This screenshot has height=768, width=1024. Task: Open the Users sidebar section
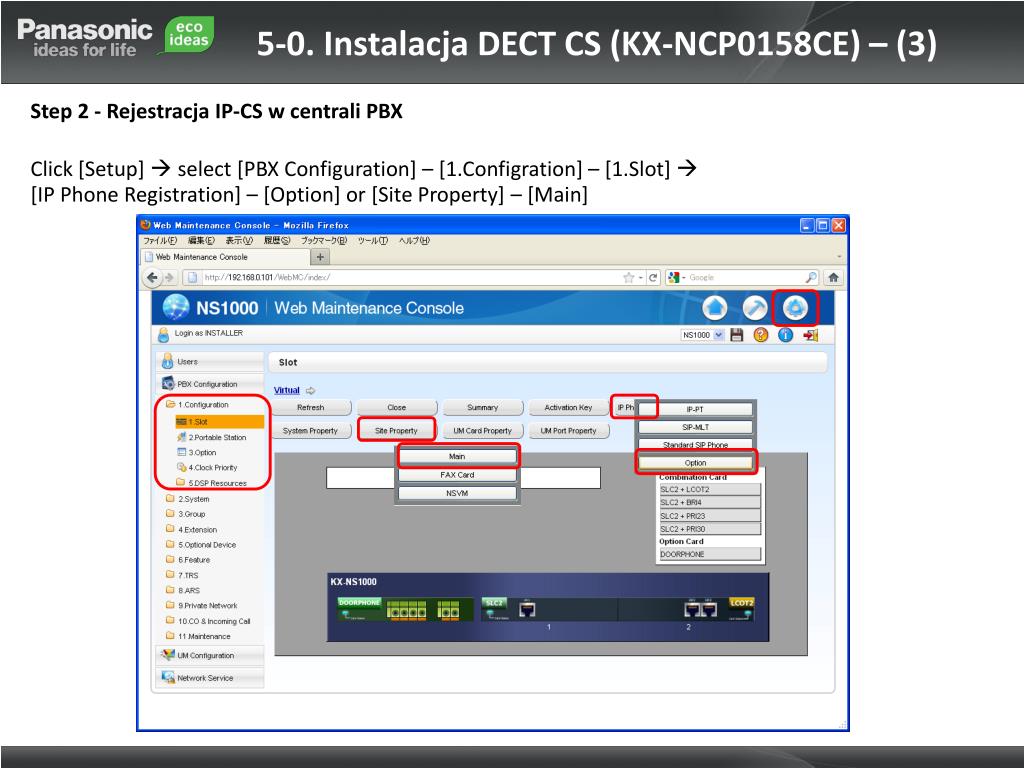(x=210, y=362)
